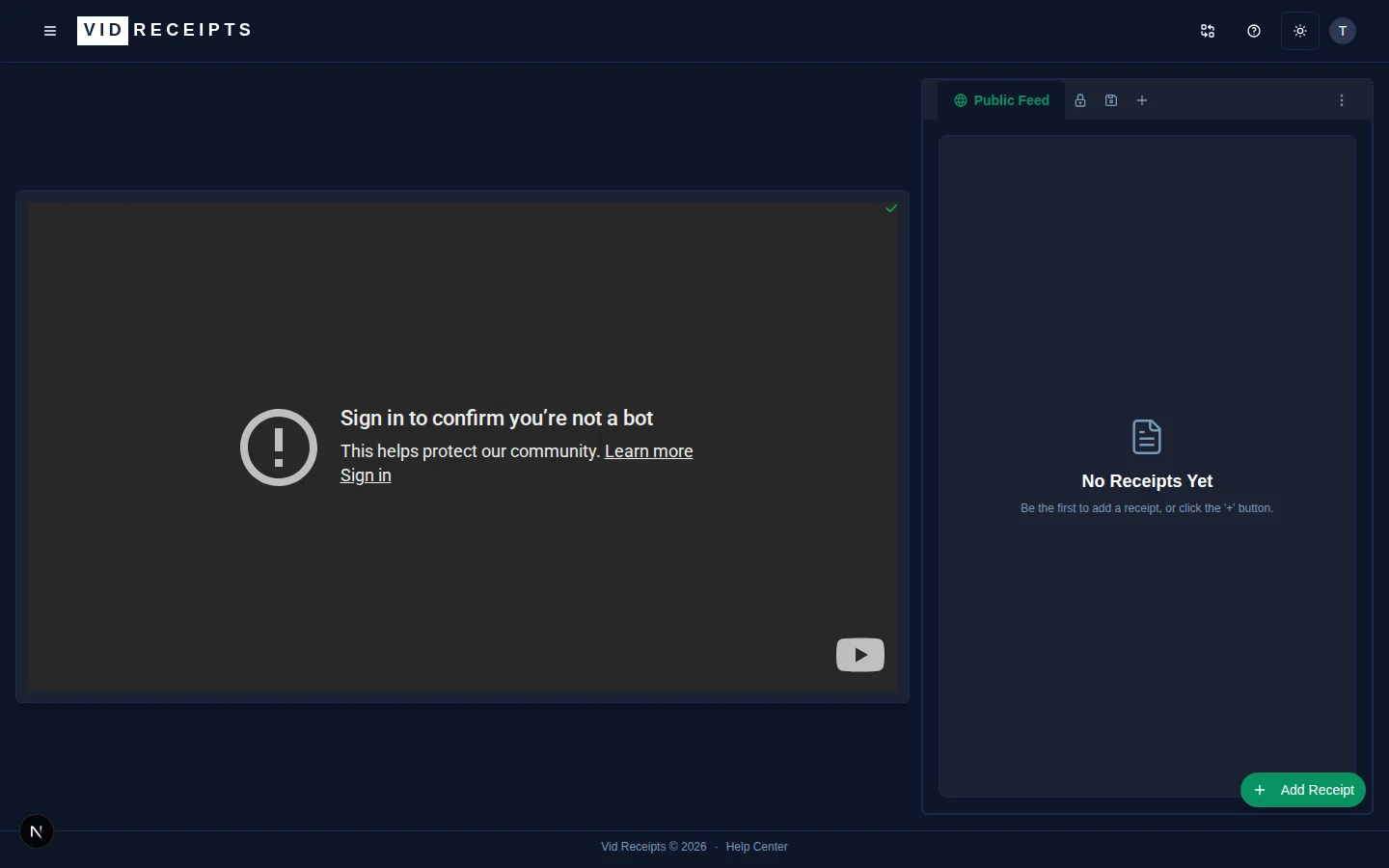Click the globe icon on Public Feed tab
The image size is (1389, 868).
click(x=961, y=100)
